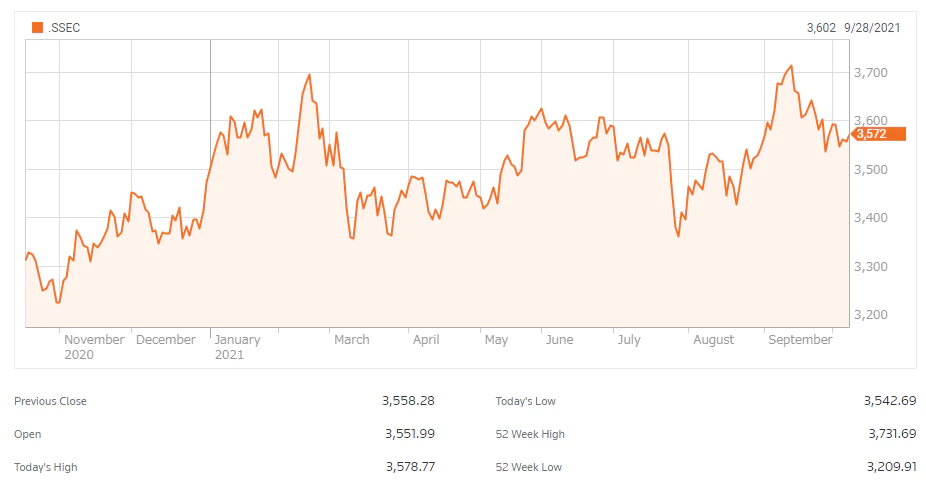This screenshot has width=926, height=486.
Task: Click the 3,400 price axis label
Action: coord(873,218)
